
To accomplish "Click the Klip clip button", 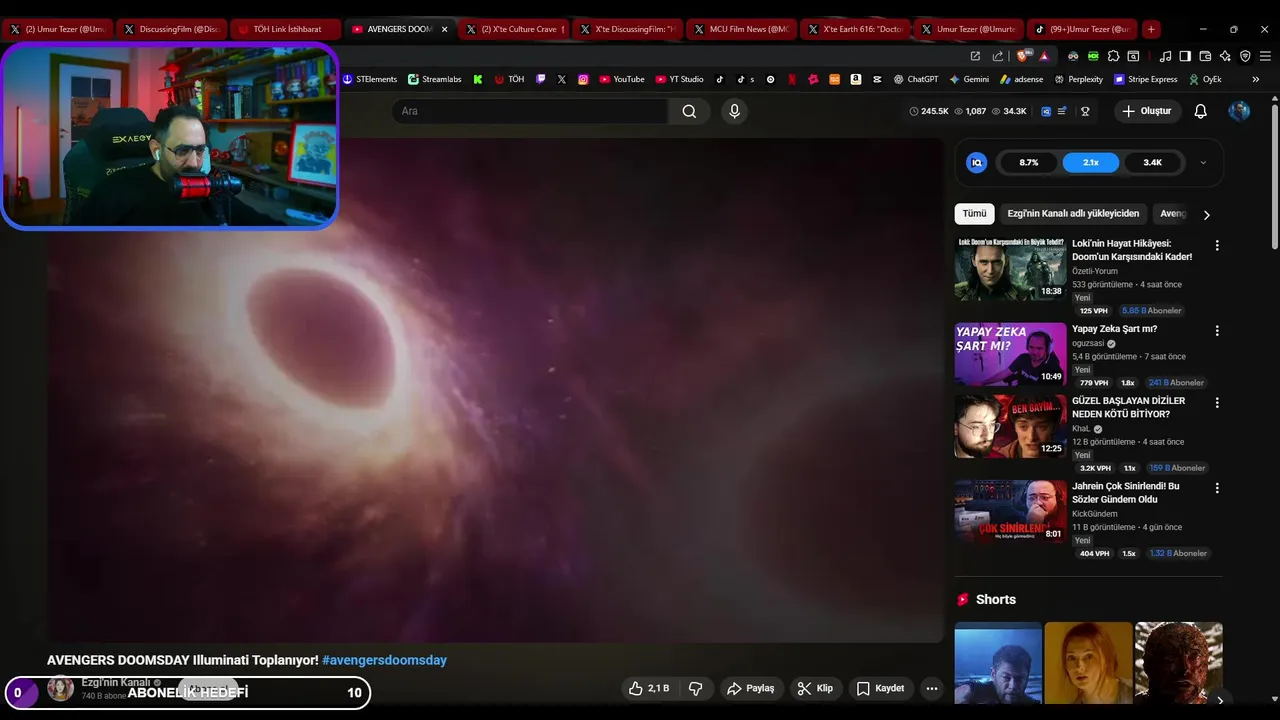I will coord(815,688).
